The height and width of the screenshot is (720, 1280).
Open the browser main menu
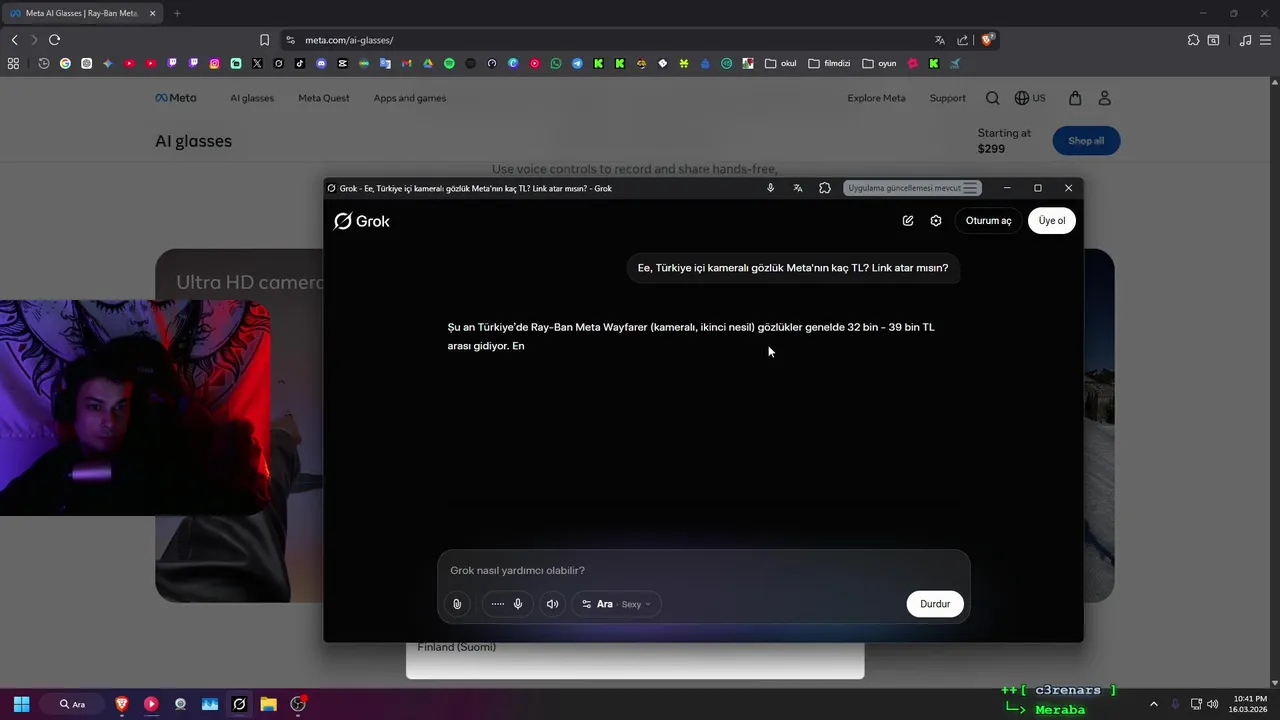[1267, 40]
